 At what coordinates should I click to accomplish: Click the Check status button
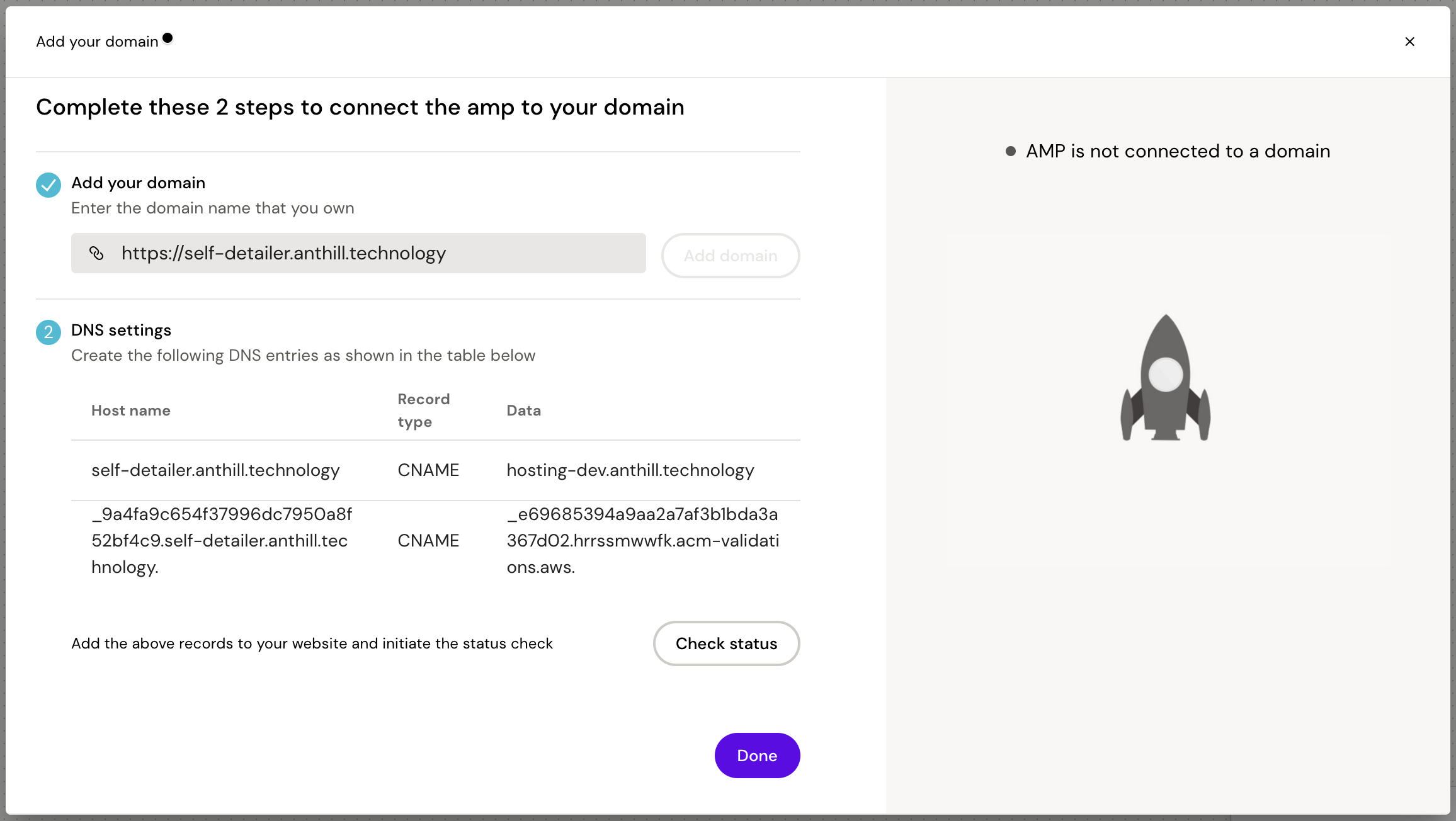tap(726, 643)
